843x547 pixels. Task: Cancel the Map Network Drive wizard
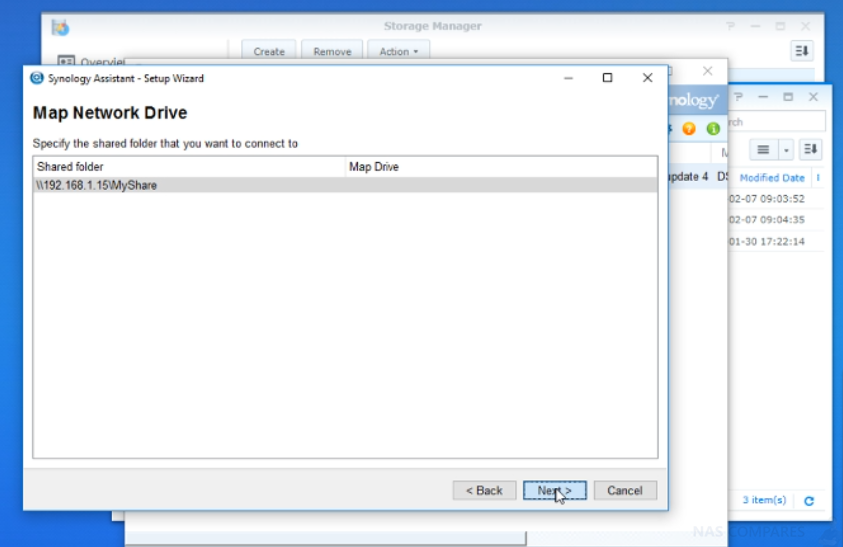pyautogui.click(x=625, y=491)
